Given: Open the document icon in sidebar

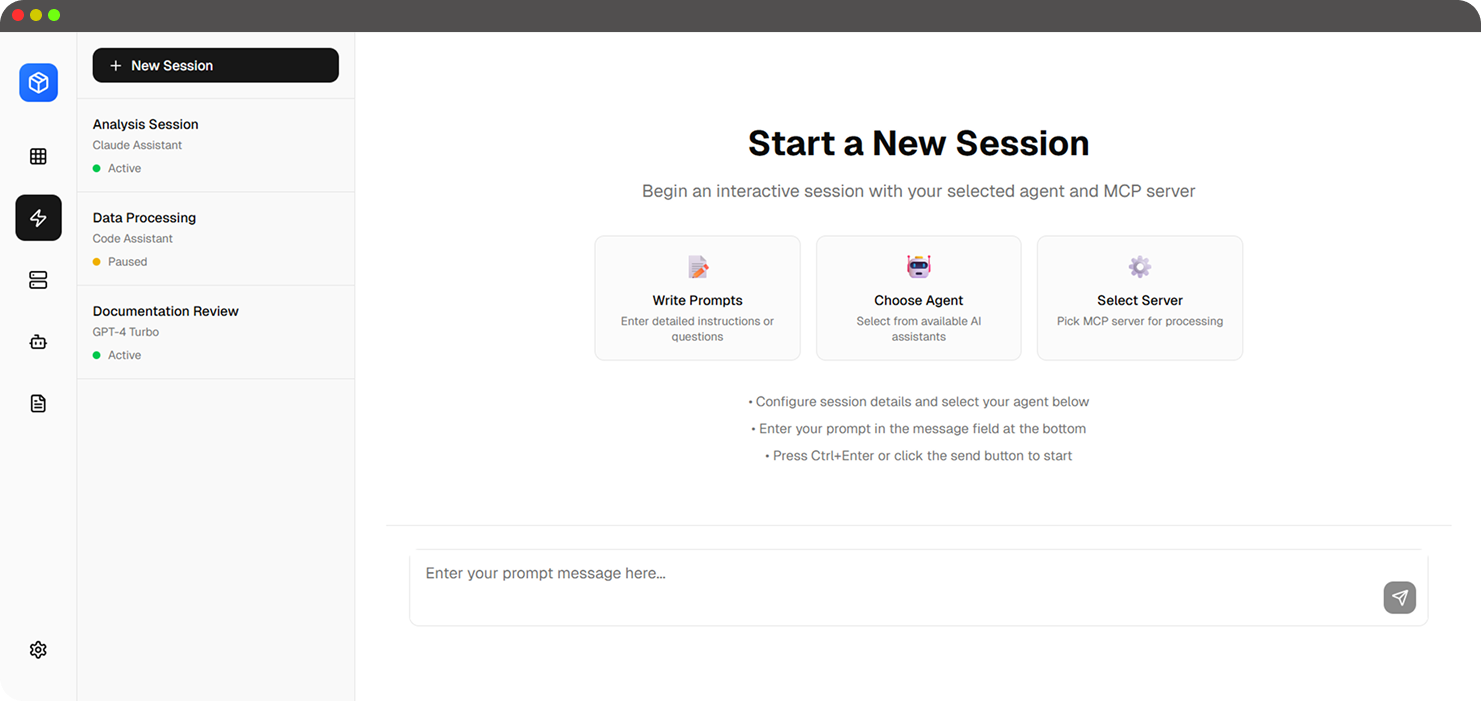Looking at the screenshot, I should click(38, 404).
